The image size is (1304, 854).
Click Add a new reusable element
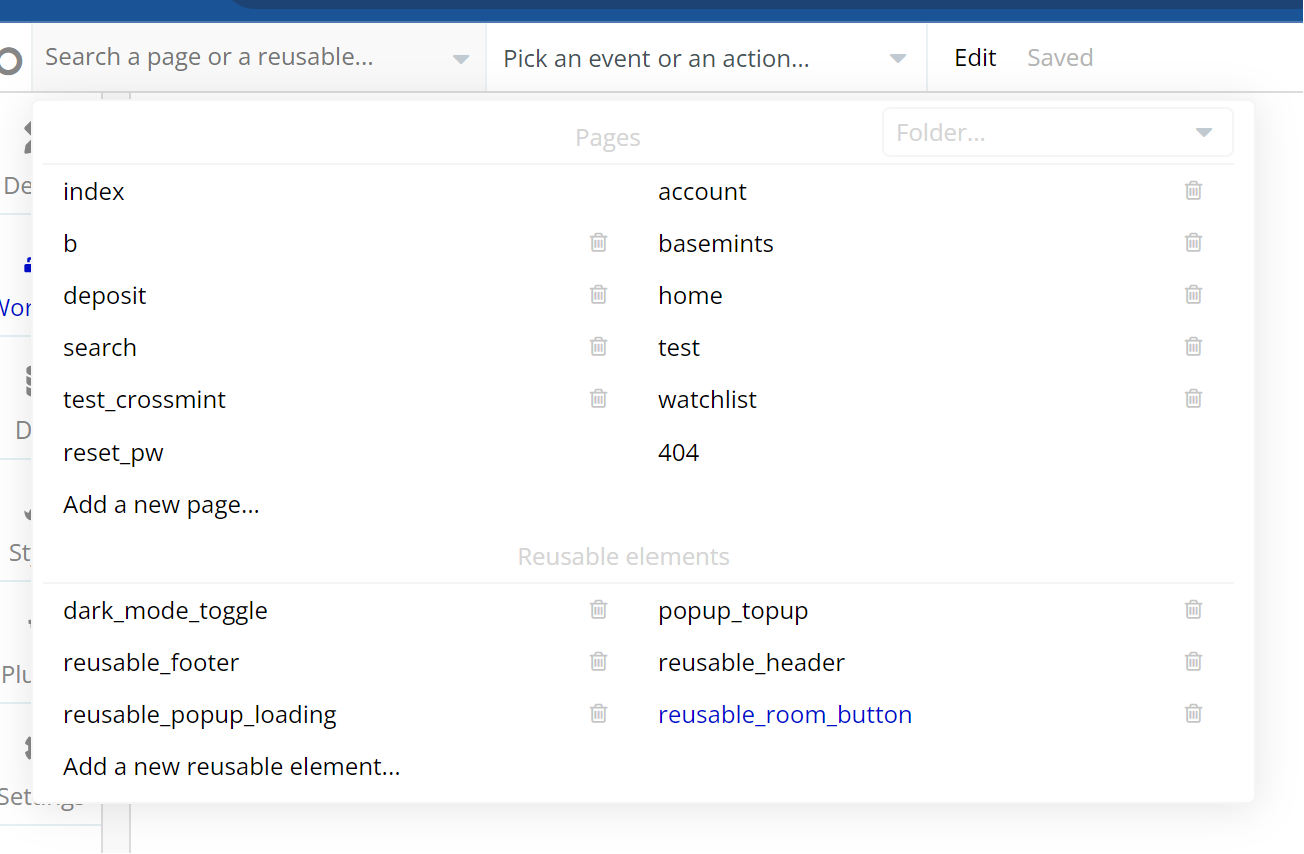click(x=231, y=767)
